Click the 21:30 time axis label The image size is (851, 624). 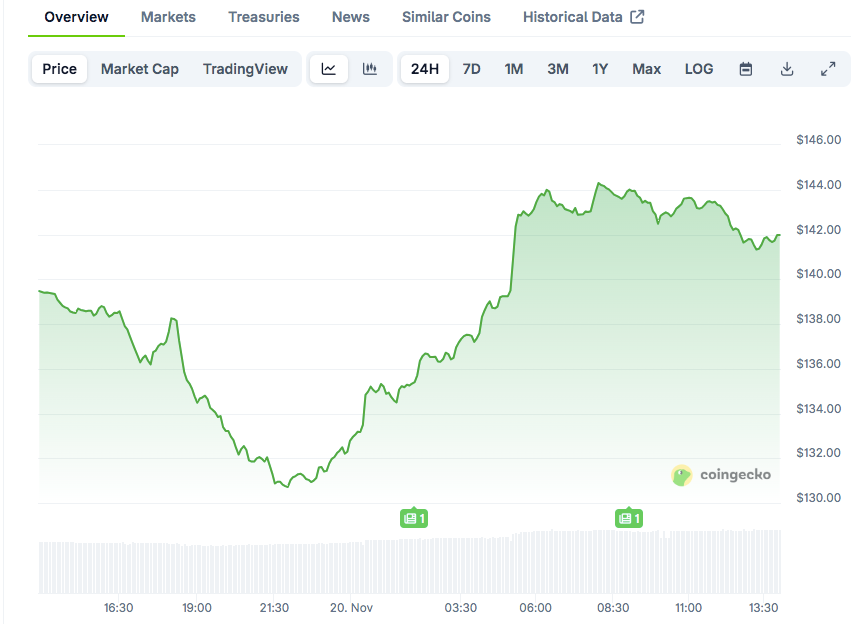tap(274, 608)
